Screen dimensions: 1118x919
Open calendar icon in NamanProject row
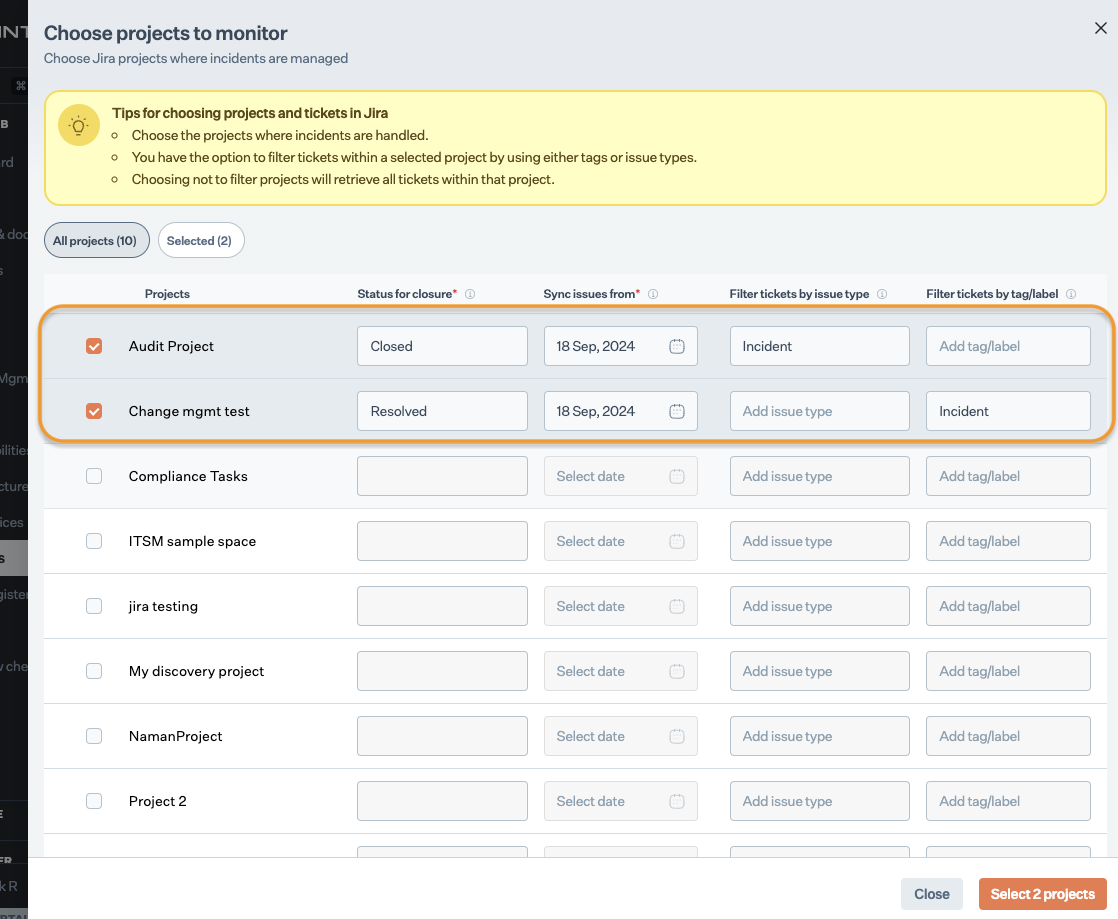(677, 736)
